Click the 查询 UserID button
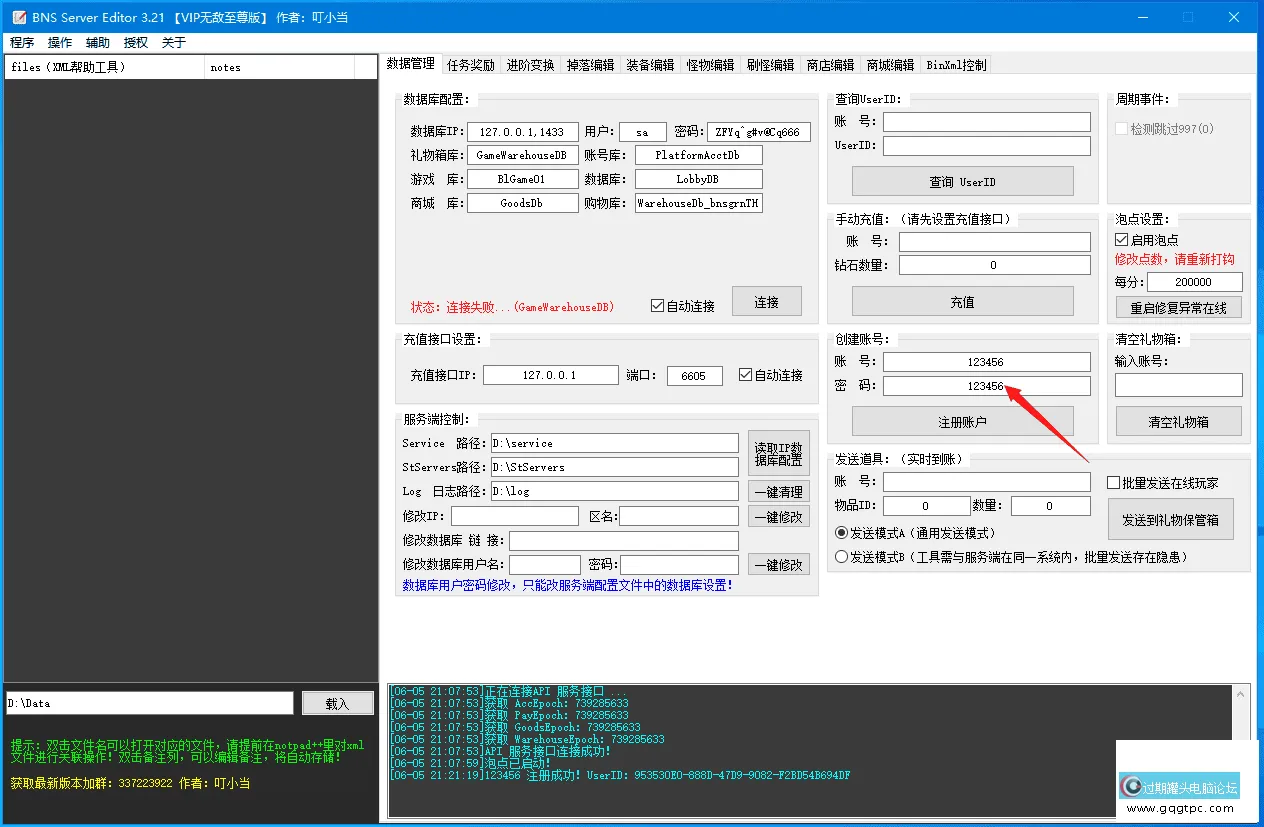This screenshot has width=1264, height=827. tap(961, 181)
